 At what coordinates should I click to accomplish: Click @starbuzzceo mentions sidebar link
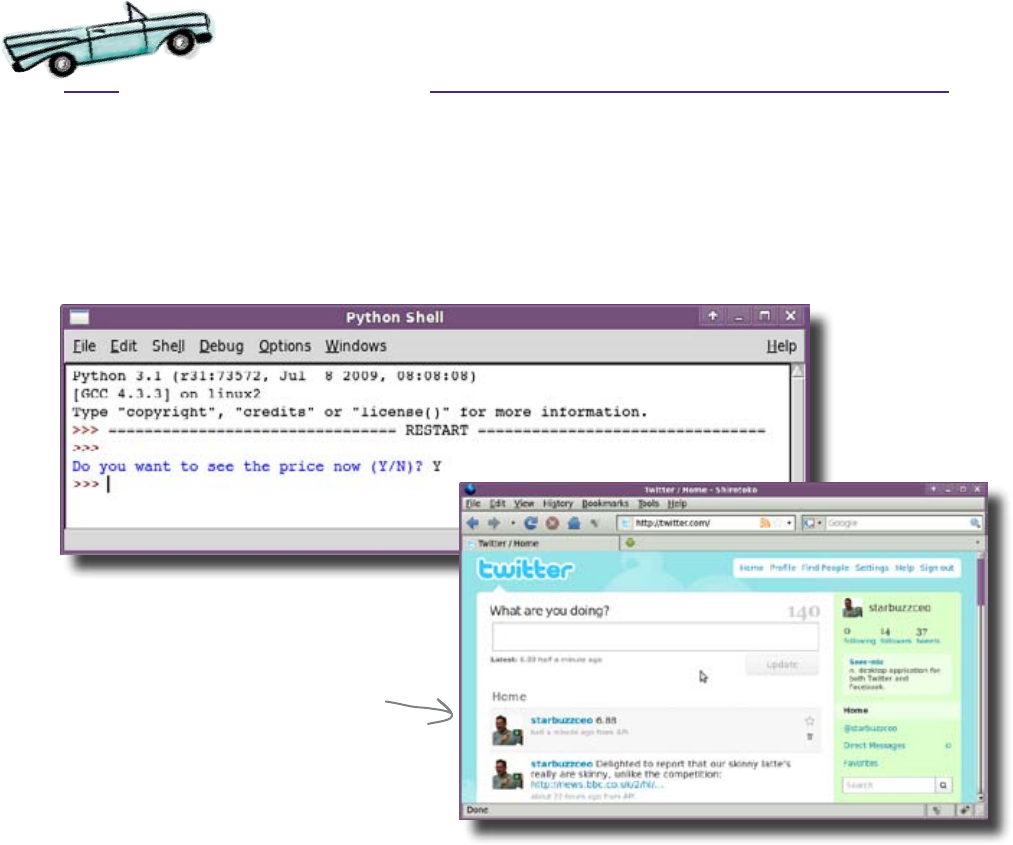click(x=870, y=728)
